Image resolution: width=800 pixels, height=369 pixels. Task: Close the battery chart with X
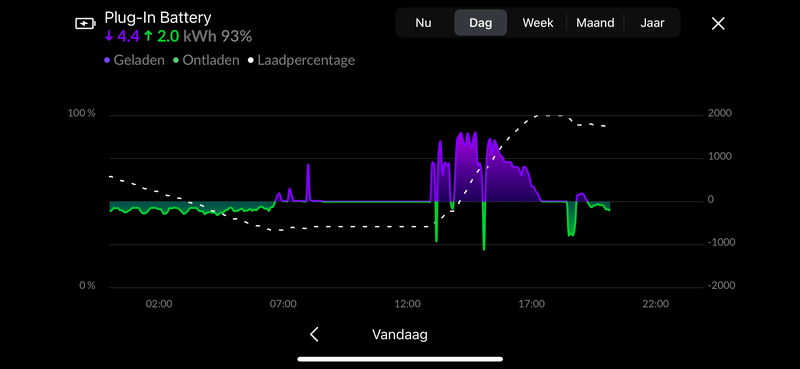click(718, 23)
